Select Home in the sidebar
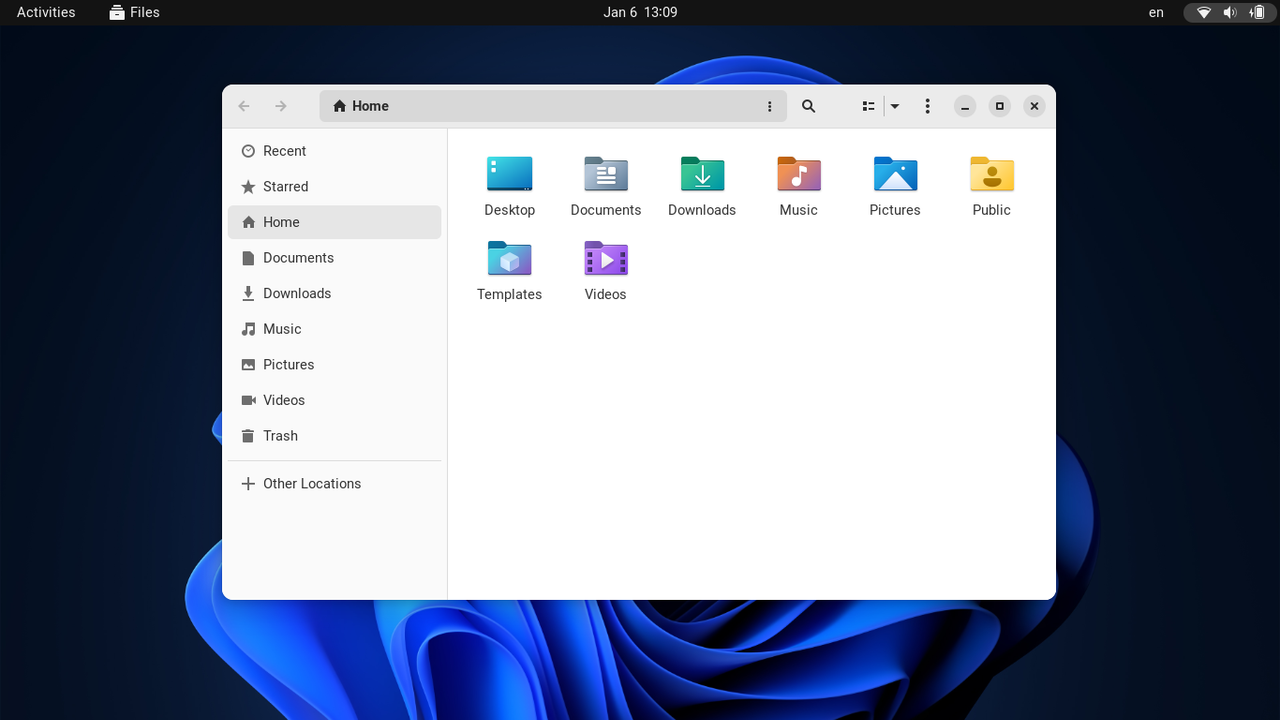 (334, 222)
